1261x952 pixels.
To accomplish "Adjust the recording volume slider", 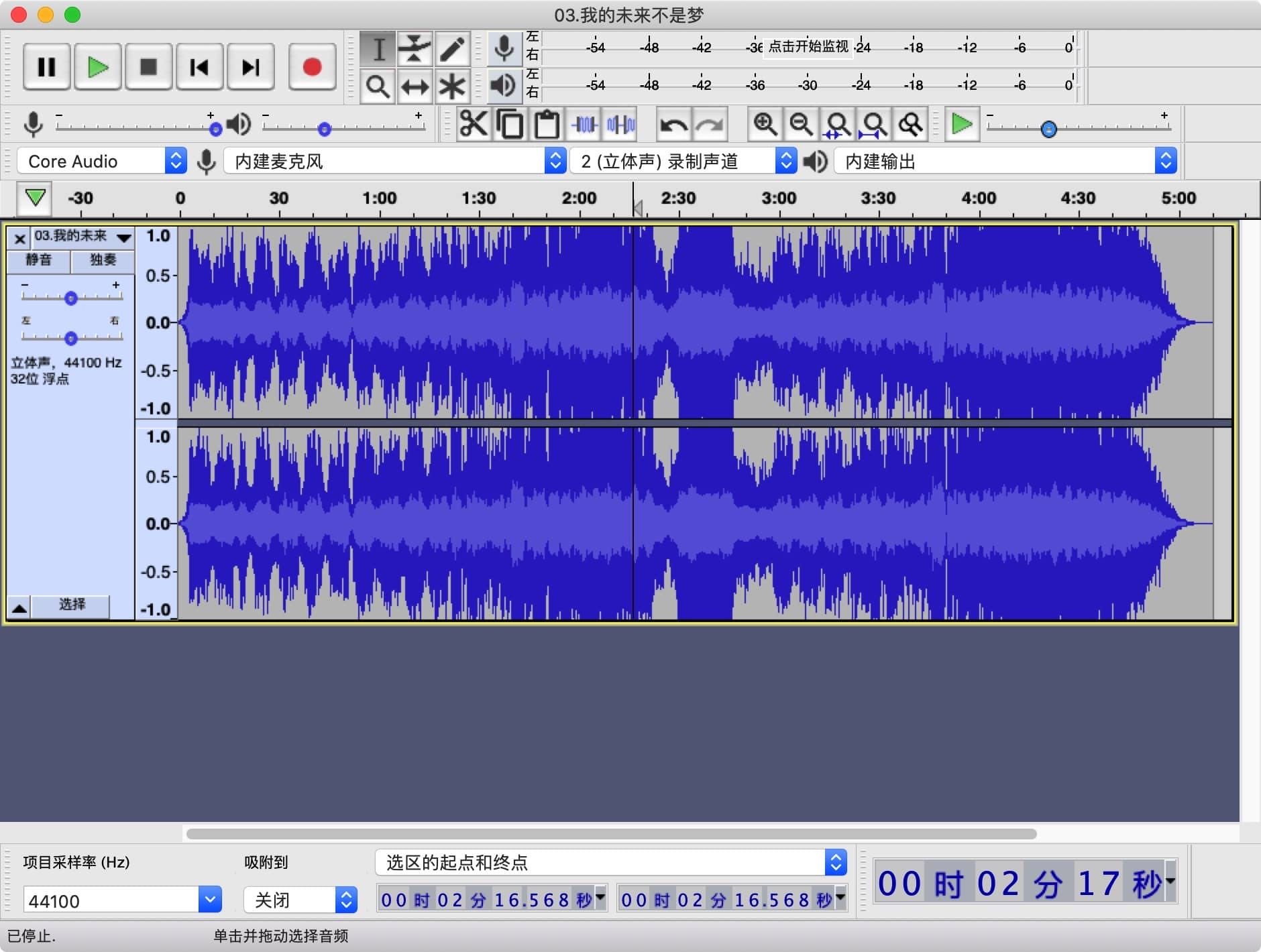I will click(215, 128).
